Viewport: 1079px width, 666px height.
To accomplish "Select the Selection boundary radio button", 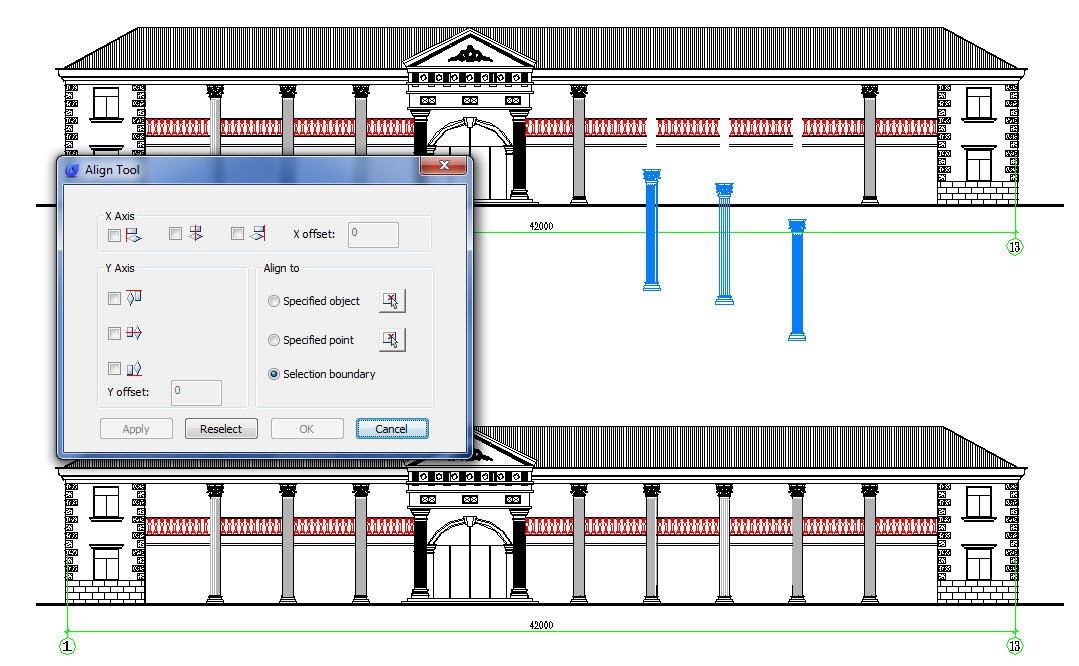I will (x=273, y=374).
